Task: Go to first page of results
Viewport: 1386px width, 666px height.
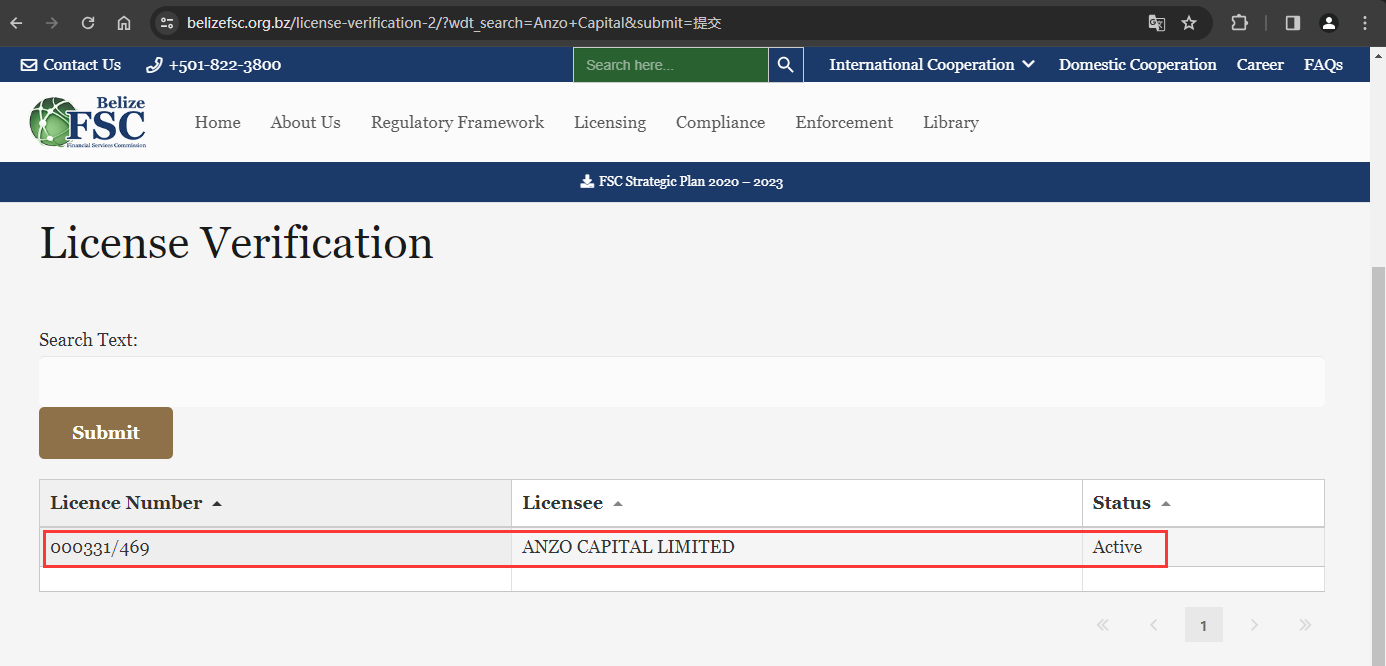Action: tap(1103, 625)
